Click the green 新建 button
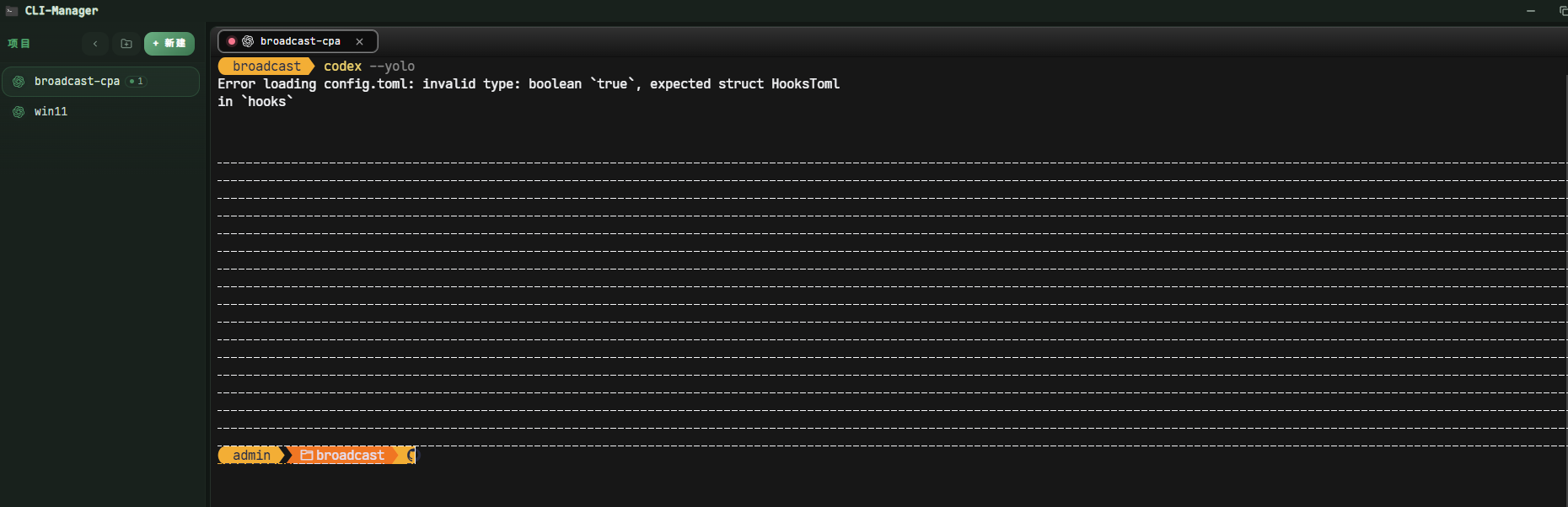1568x507 pixels. point(169,44)
